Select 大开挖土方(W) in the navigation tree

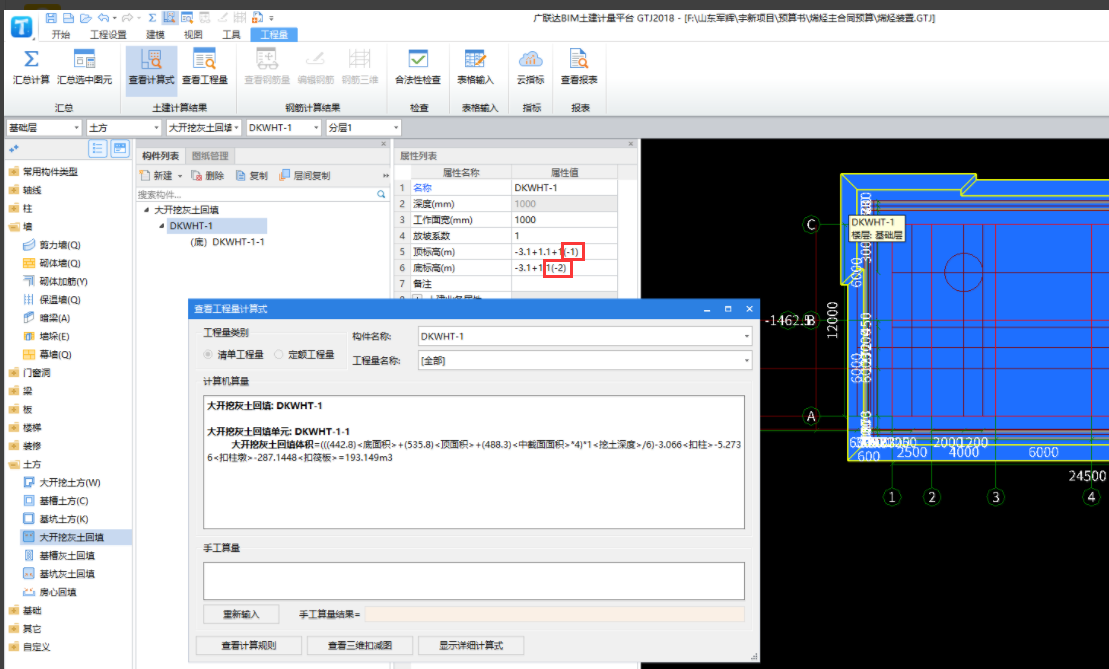[69, 482]
